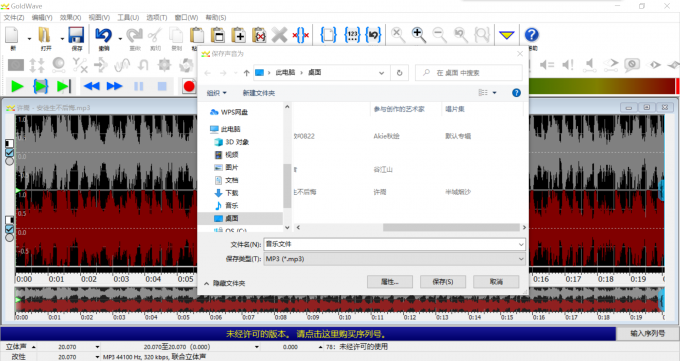Image resolution: width=680 pixels, height=361 pixels.
Task: Click the unlicensed version purchase banner
Action: pos(308,334)
